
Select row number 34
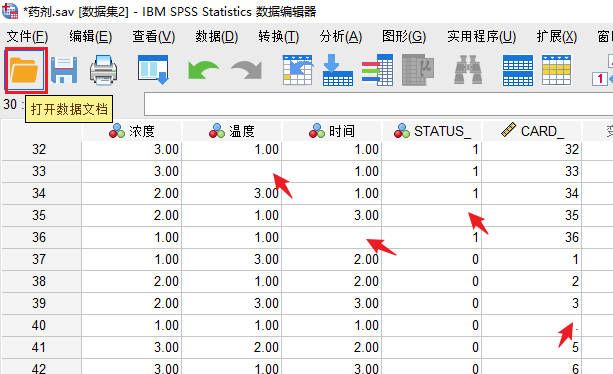(x=39, y=193)
